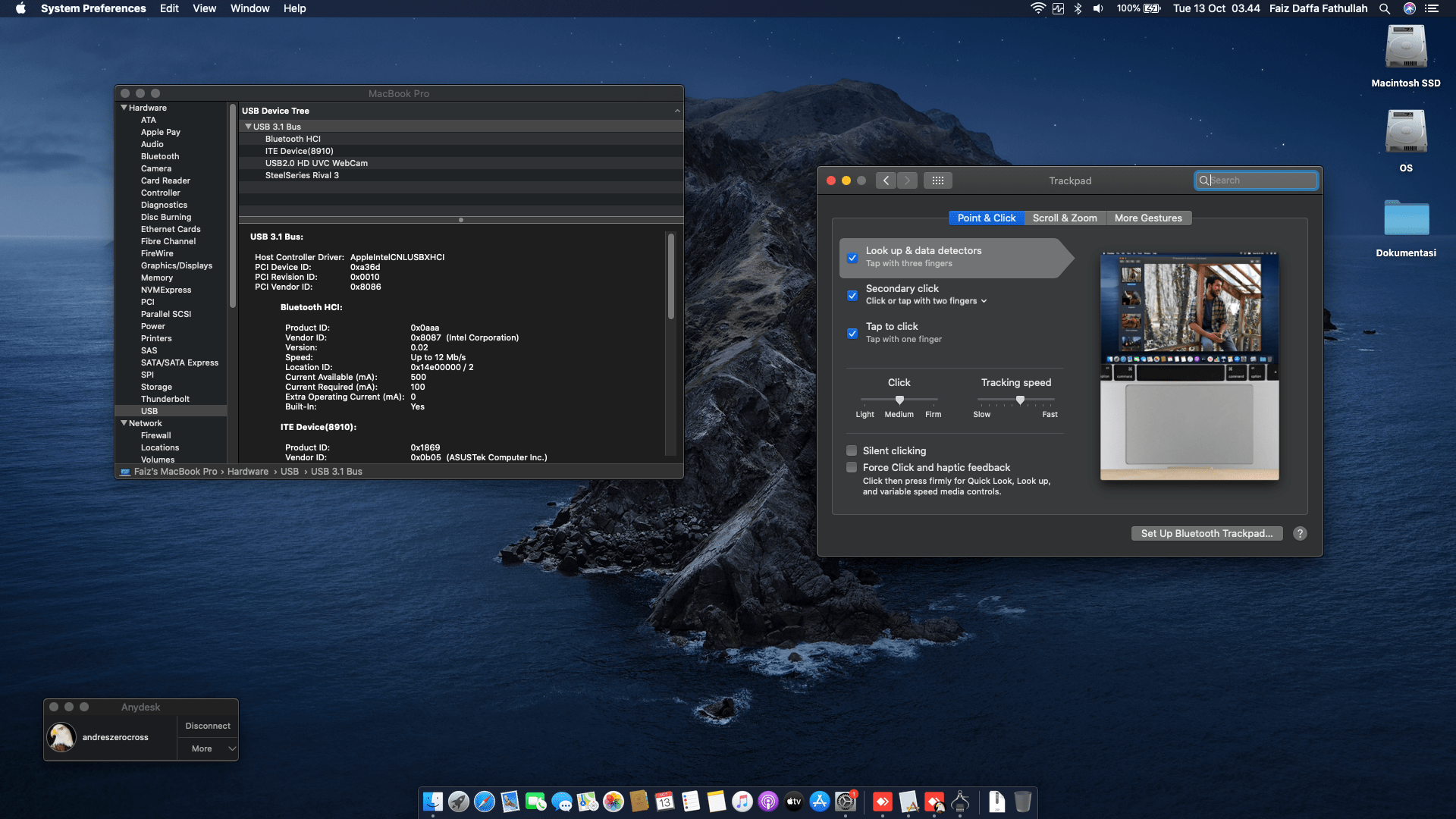Enable Silent clicking checkbox

[x=852, y=450]
